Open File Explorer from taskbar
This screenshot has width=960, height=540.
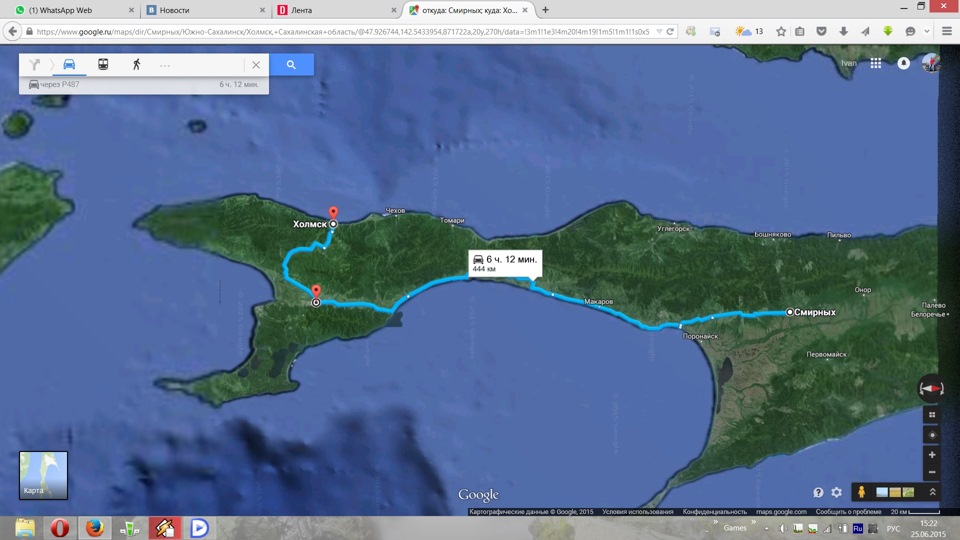tap(25, 528)
